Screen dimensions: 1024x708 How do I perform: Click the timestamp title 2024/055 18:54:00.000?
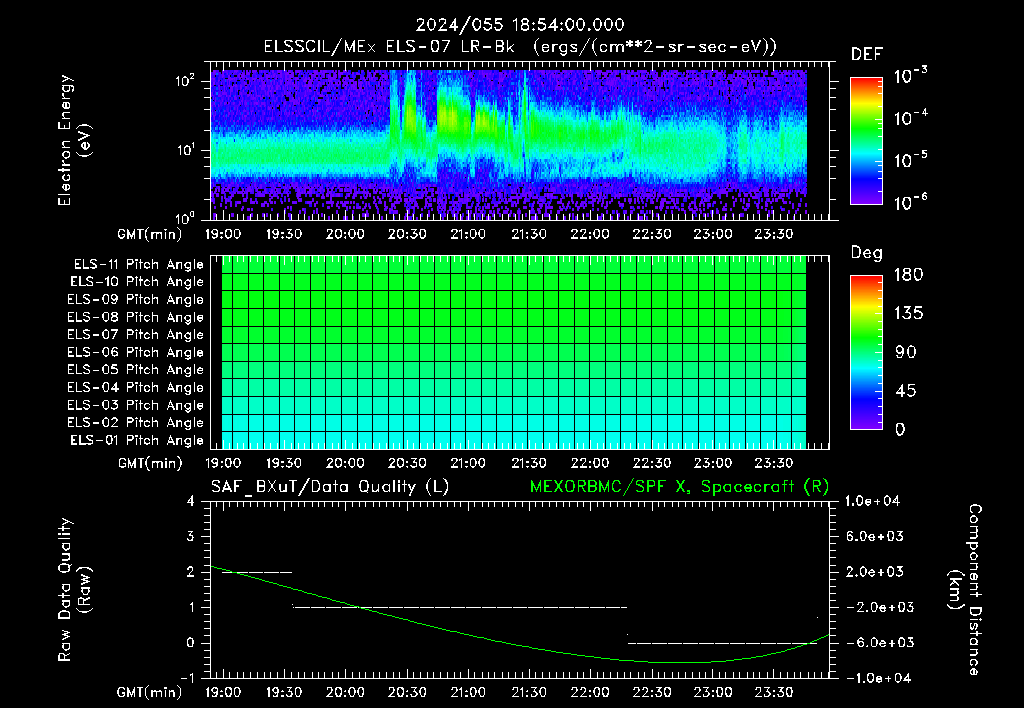[x=520, y=25]
